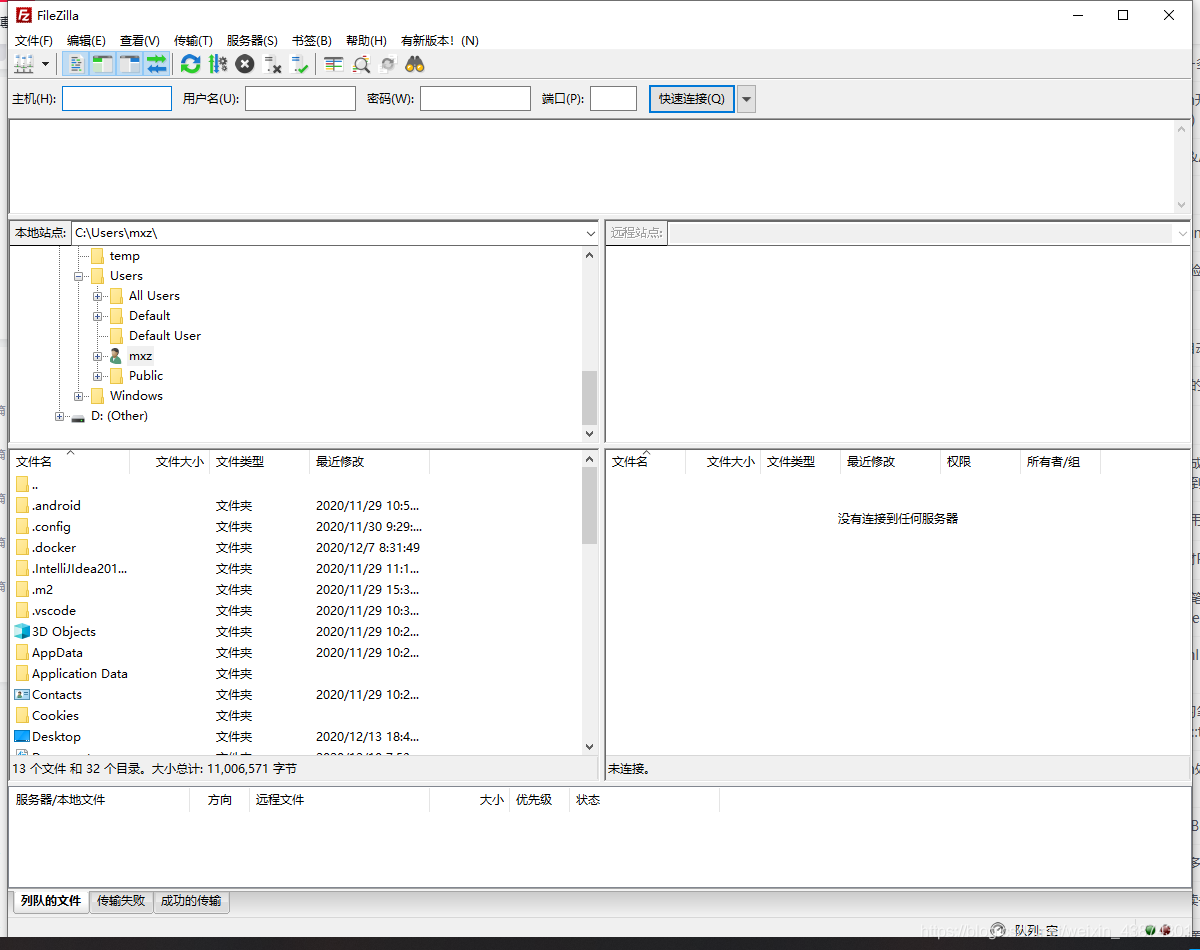
Task: Switch to the 传输失败 tab
Action: tap(121, 901)
